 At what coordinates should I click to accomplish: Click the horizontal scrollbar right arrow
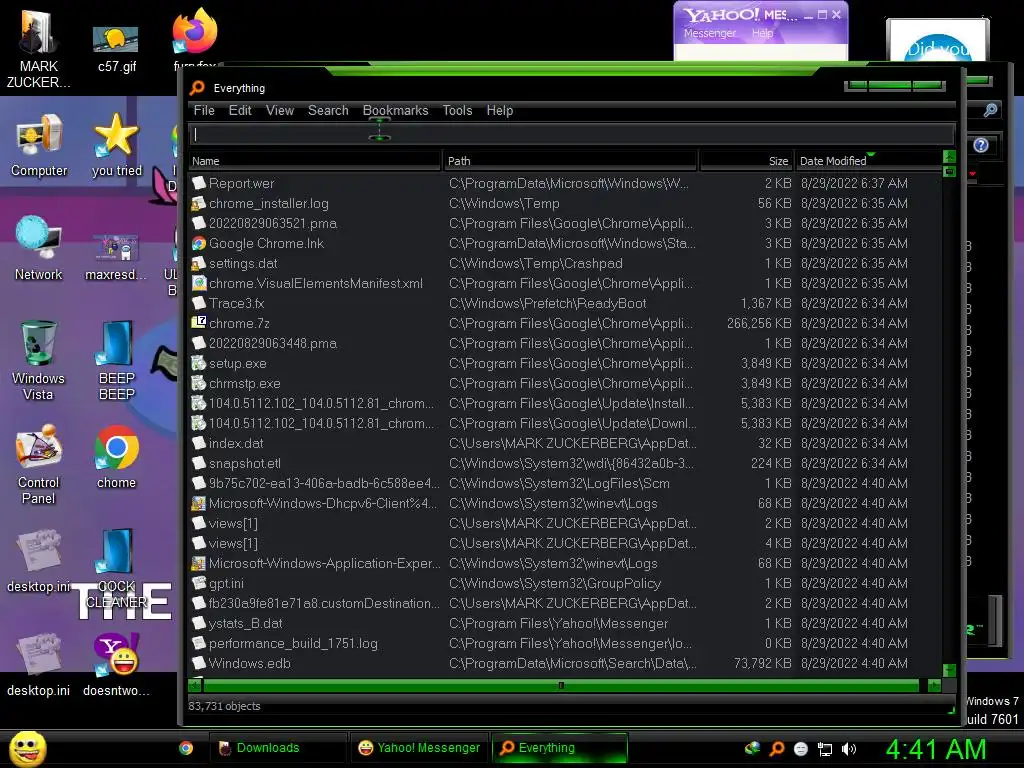(x=935, y=686)
